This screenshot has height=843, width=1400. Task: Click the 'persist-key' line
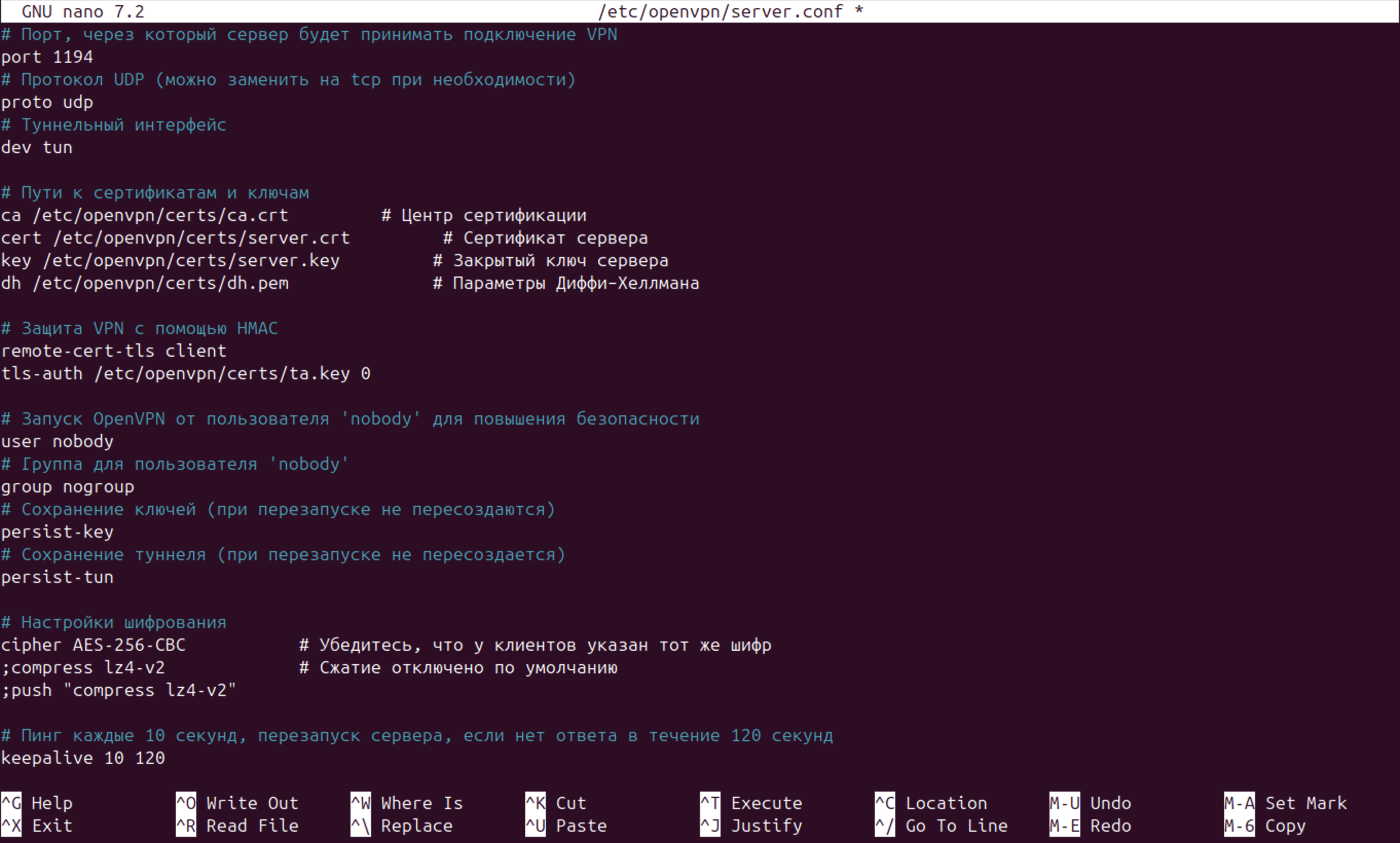pos(58,532)
